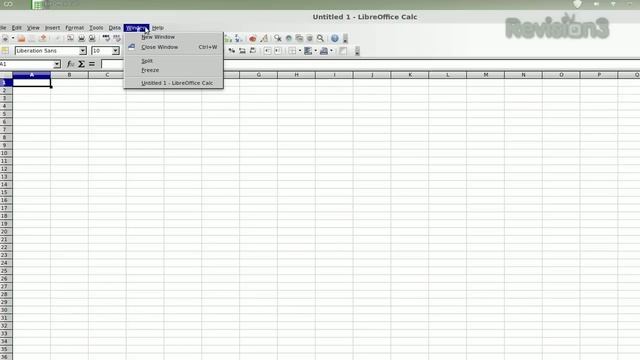640x360 pixels.
Task: Click the volume icon in top panel
Action: pos(596,4)
